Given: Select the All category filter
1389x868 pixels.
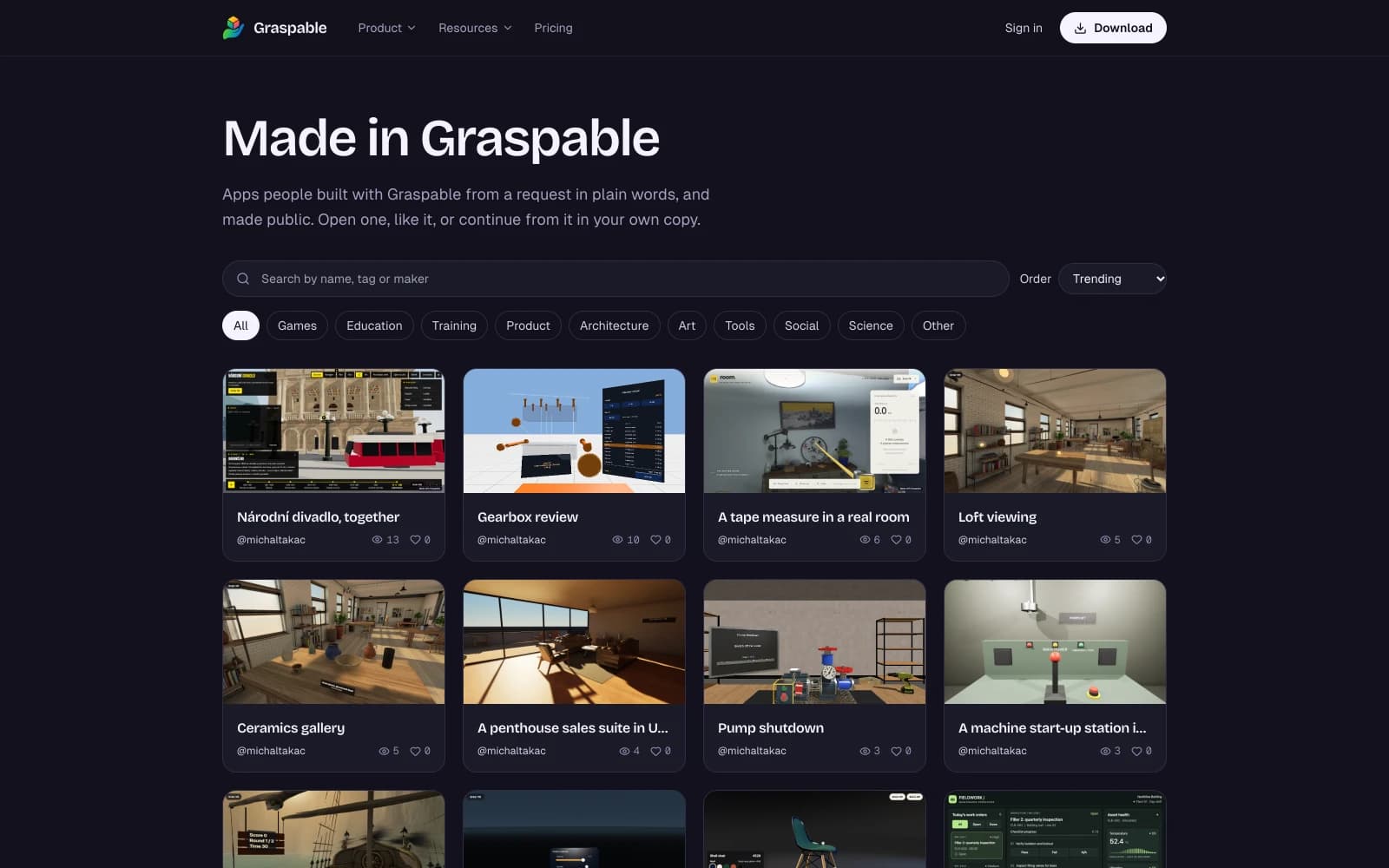Looking at the screenshot, I should 240,325.
